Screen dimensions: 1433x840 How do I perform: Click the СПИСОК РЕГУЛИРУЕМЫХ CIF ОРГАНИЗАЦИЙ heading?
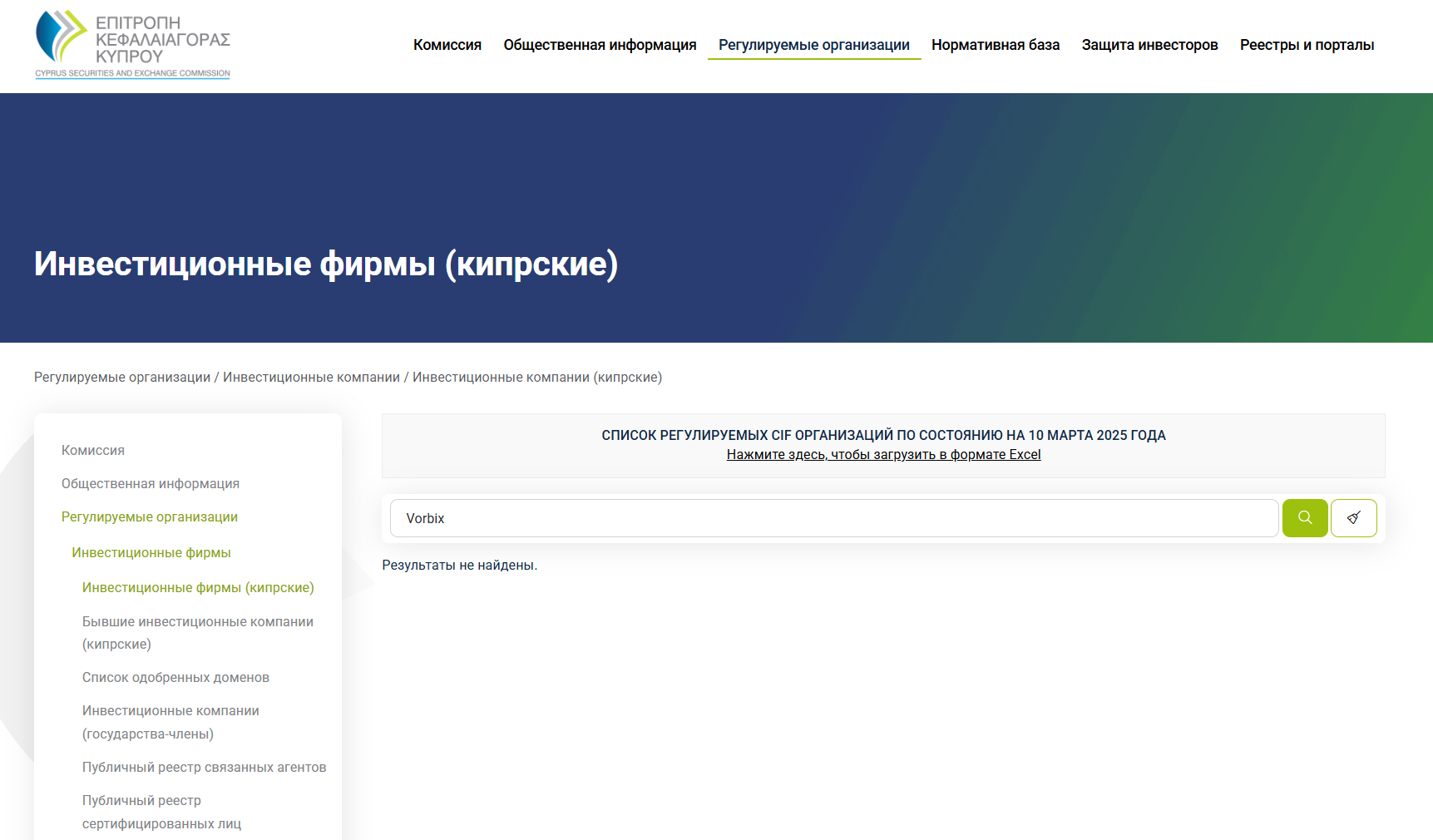coord(883,436)
